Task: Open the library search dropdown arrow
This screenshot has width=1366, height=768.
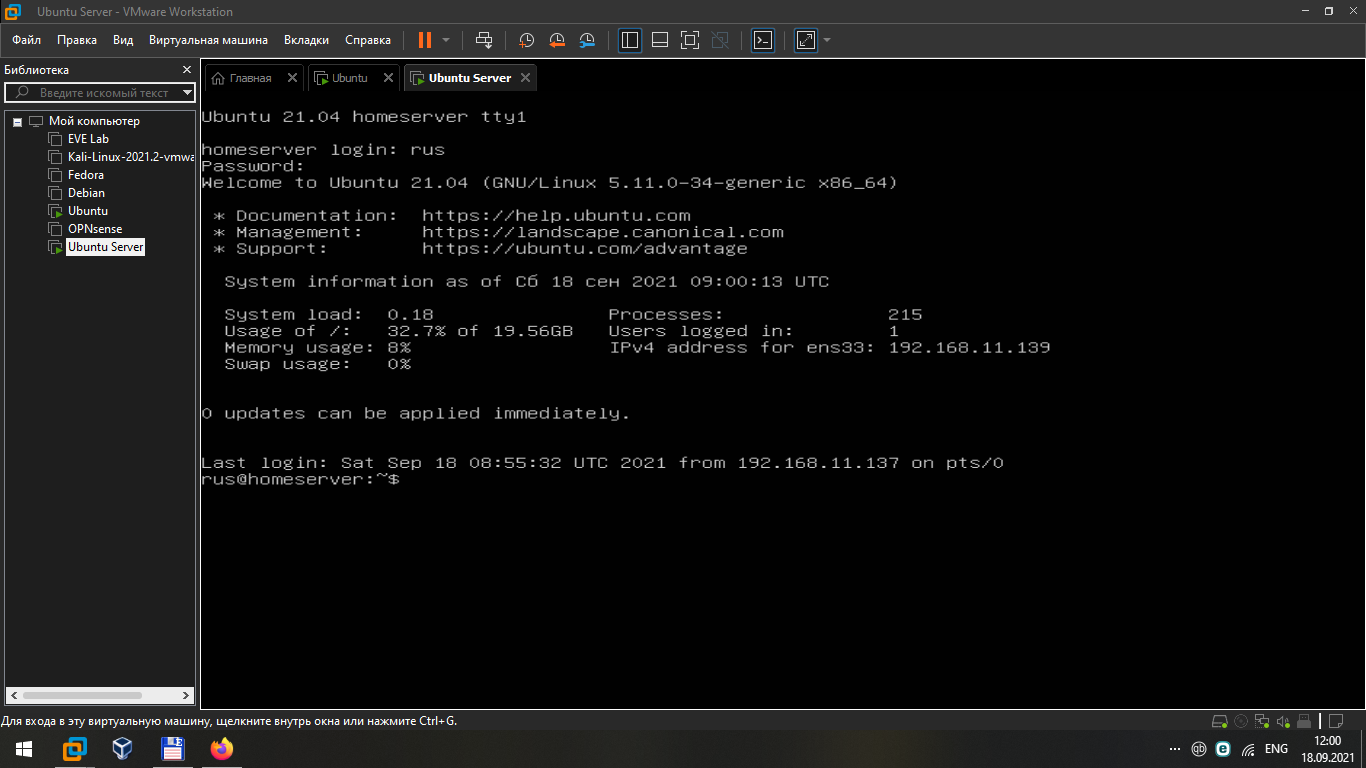Action: click(187, 93)
